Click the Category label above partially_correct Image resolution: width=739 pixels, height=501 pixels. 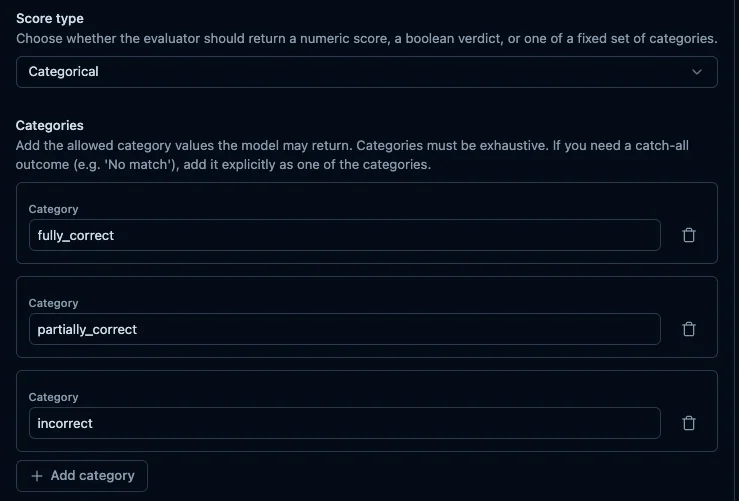53,303
